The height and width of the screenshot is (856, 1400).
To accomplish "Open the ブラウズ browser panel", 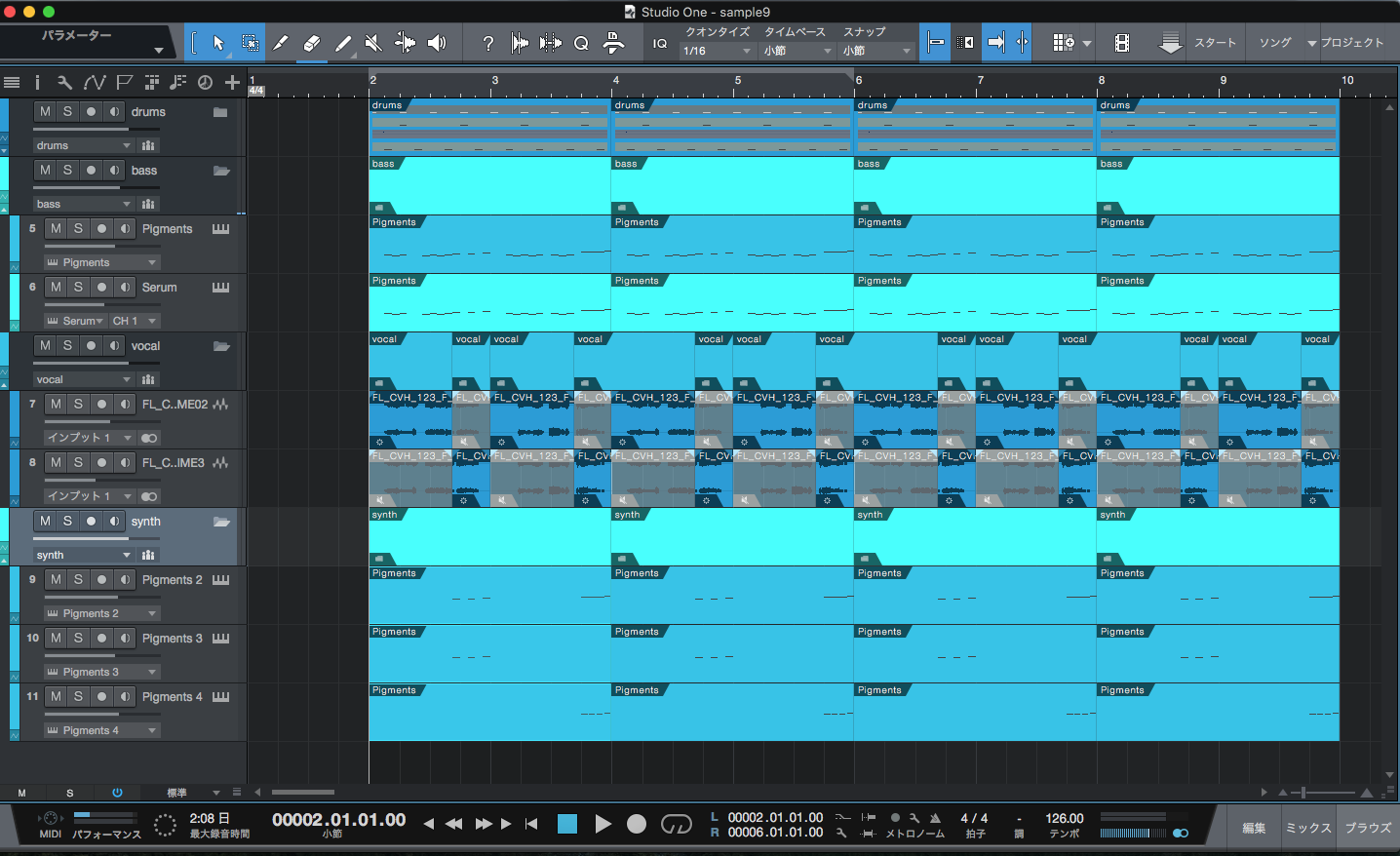I will click(1368, 828).
